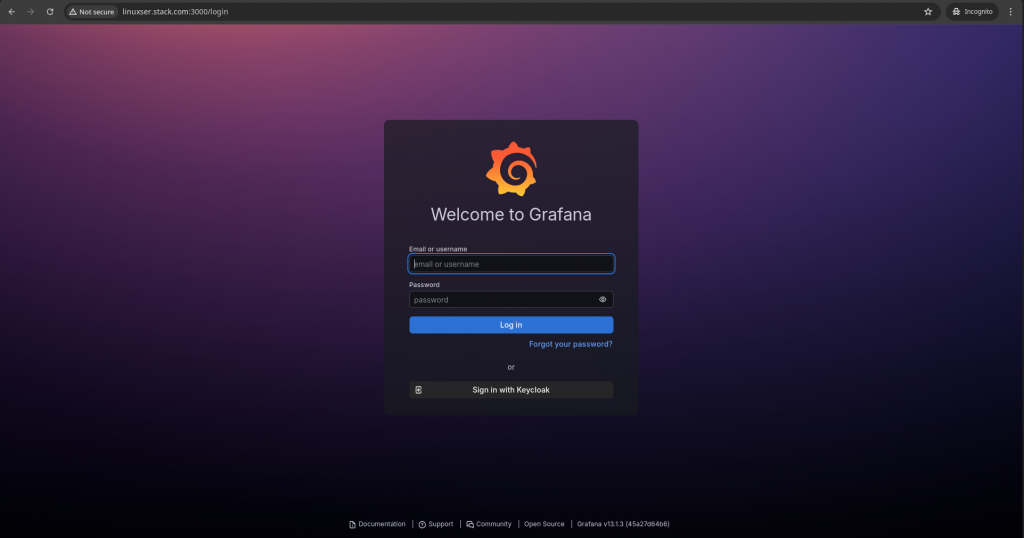Image resolution: width=1024 pixels, height=538 pixels.
Task: Open the Documentation footer link
Action: tap(377, 524)
